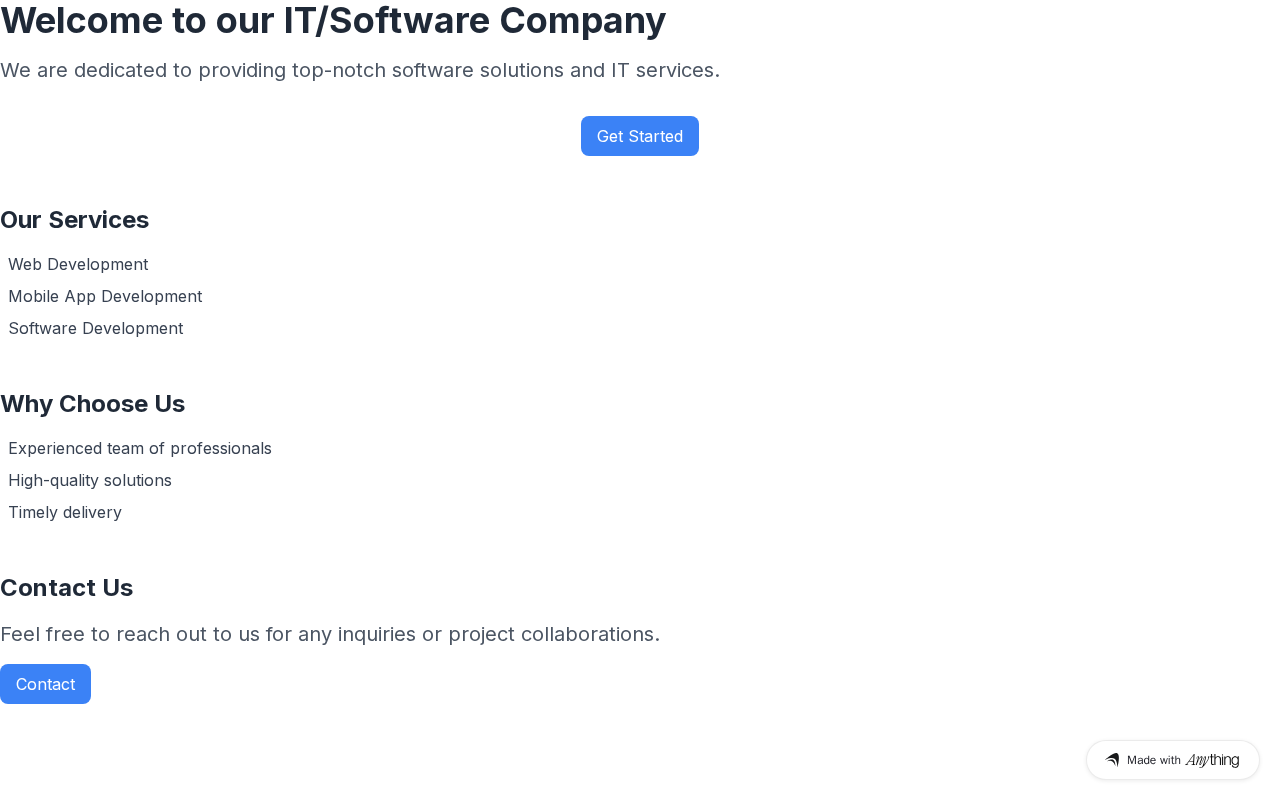Open the "Made with" badge text

1154,760
